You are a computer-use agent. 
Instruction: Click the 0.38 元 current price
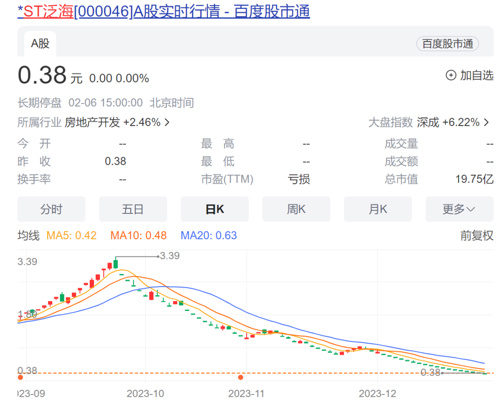pos(50,75)
